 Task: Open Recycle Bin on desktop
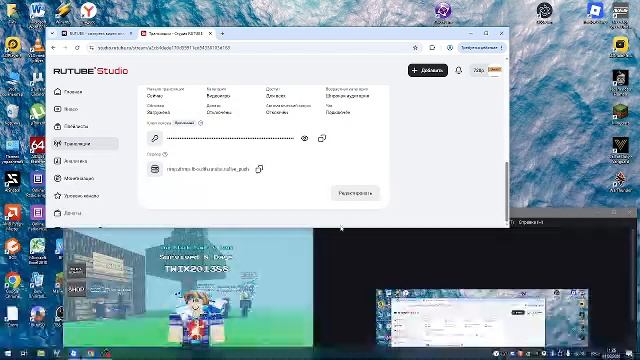pos(13,114)
